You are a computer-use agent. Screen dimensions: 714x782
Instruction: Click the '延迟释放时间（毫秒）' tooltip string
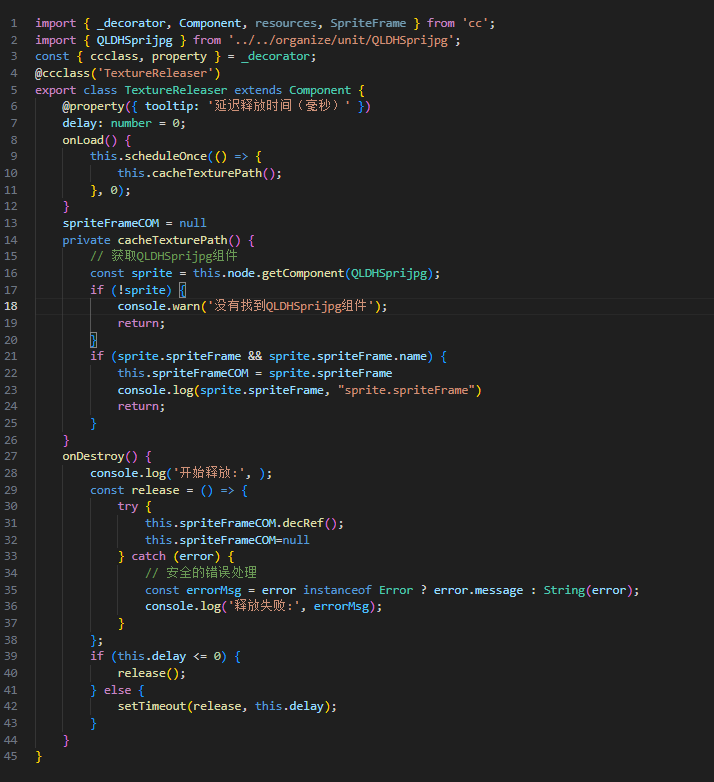pyautogui.click(x=278, y=106)
